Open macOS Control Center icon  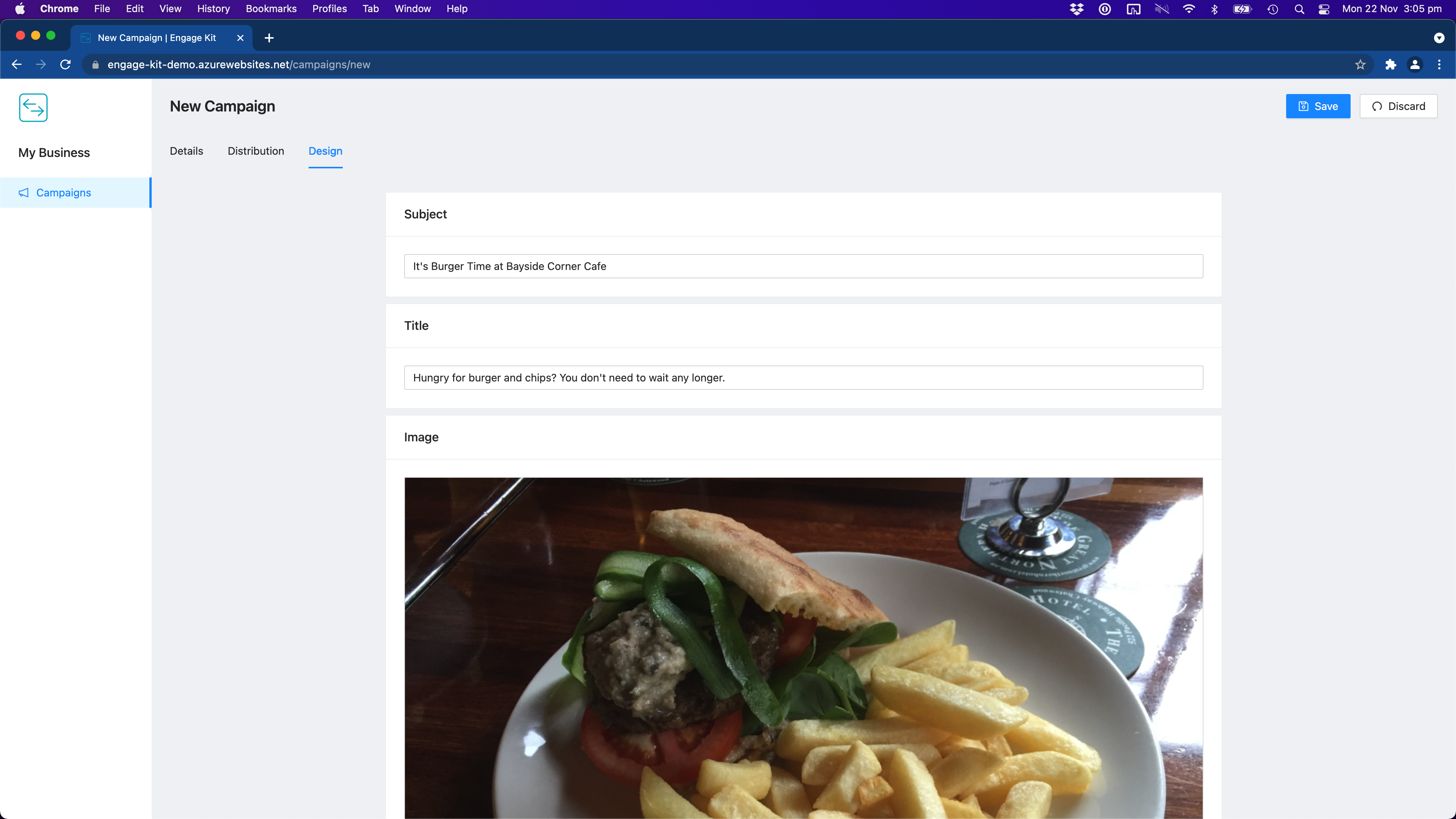tap(1323, 8)
